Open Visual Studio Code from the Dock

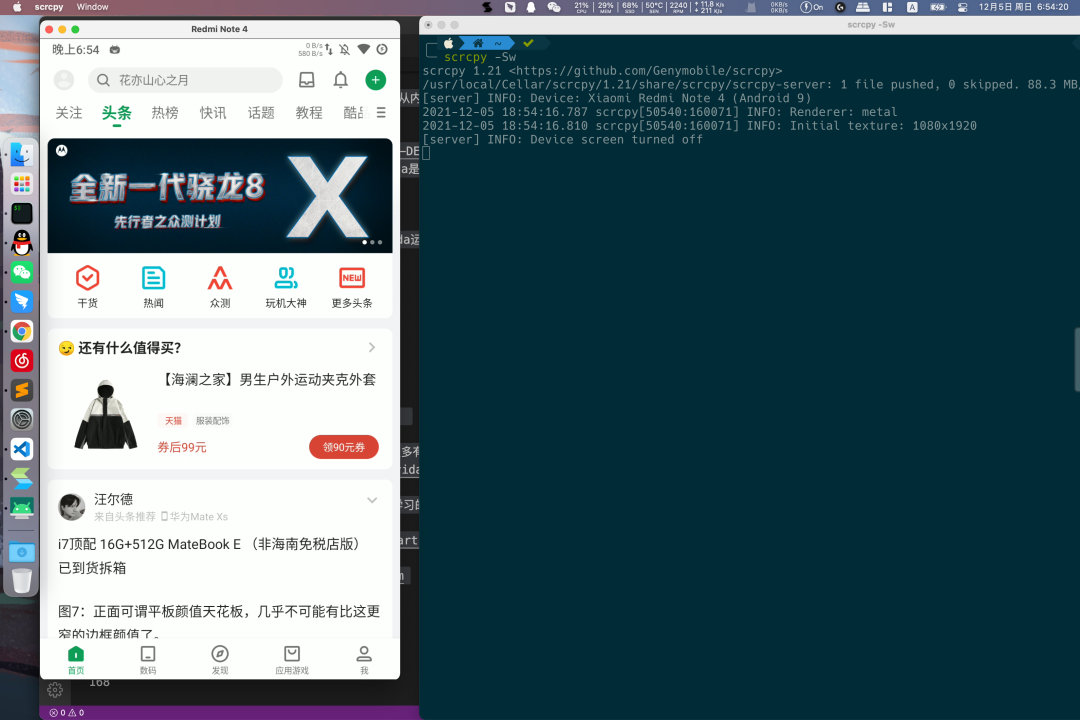pyautogui.click(x=21, y=449)
